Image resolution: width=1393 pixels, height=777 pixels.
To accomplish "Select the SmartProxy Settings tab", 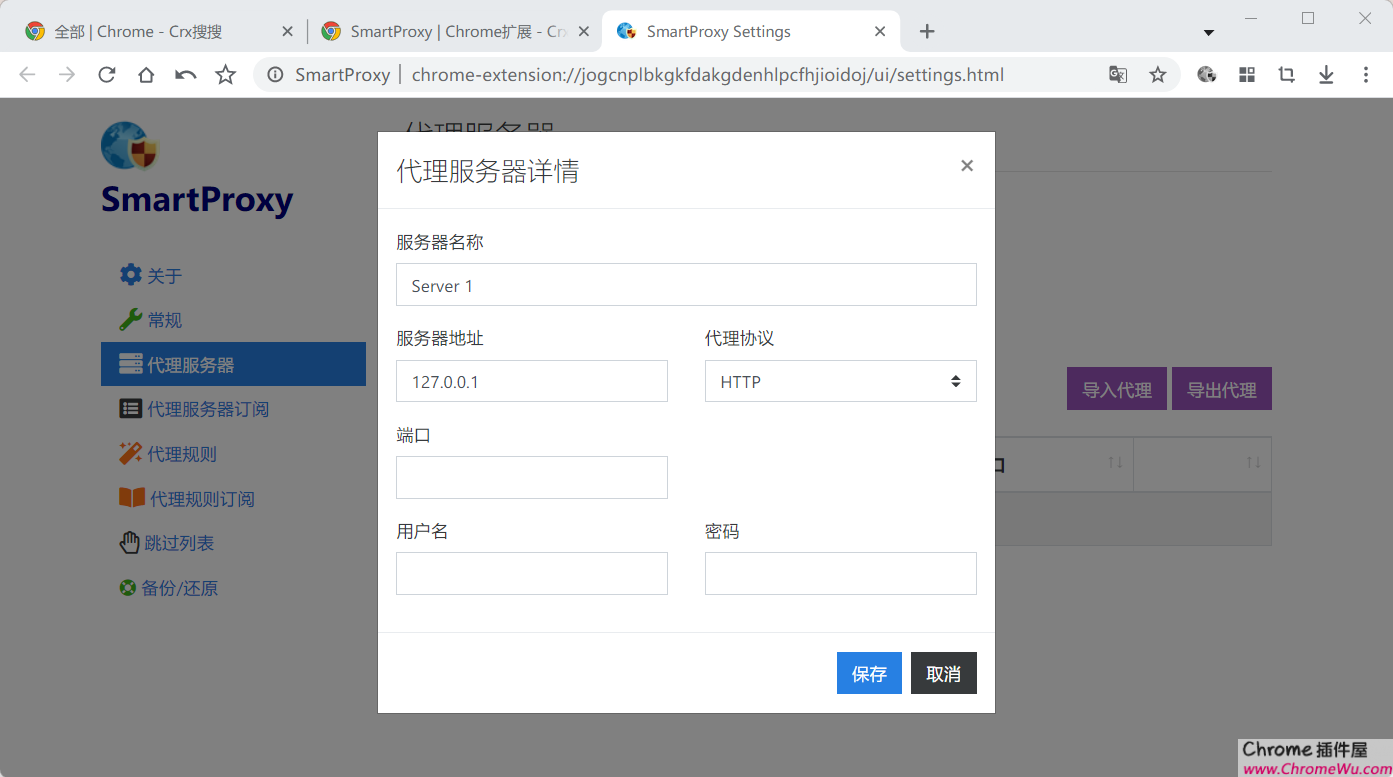I will coord(750,32).
